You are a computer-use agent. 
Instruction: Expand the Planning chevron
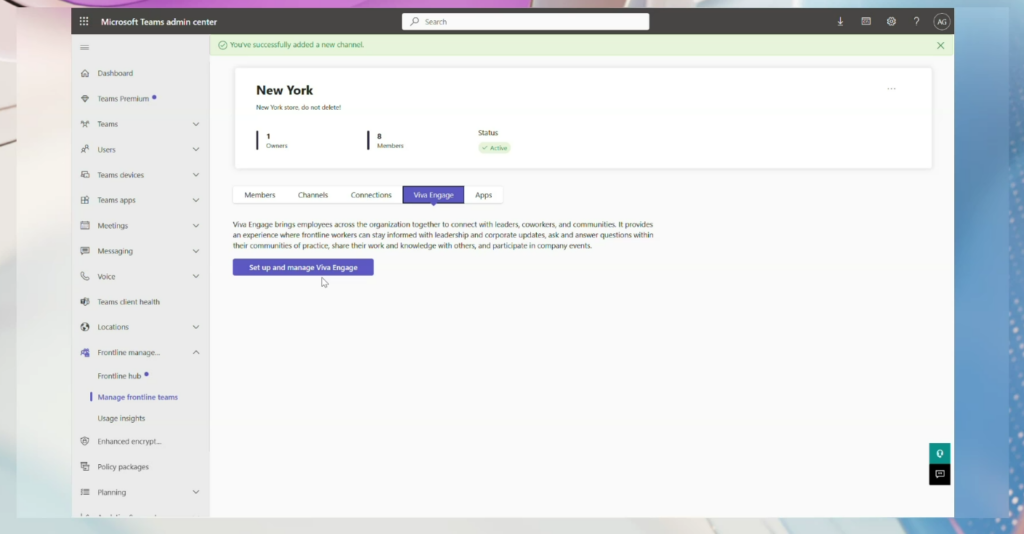pos(196,492)
